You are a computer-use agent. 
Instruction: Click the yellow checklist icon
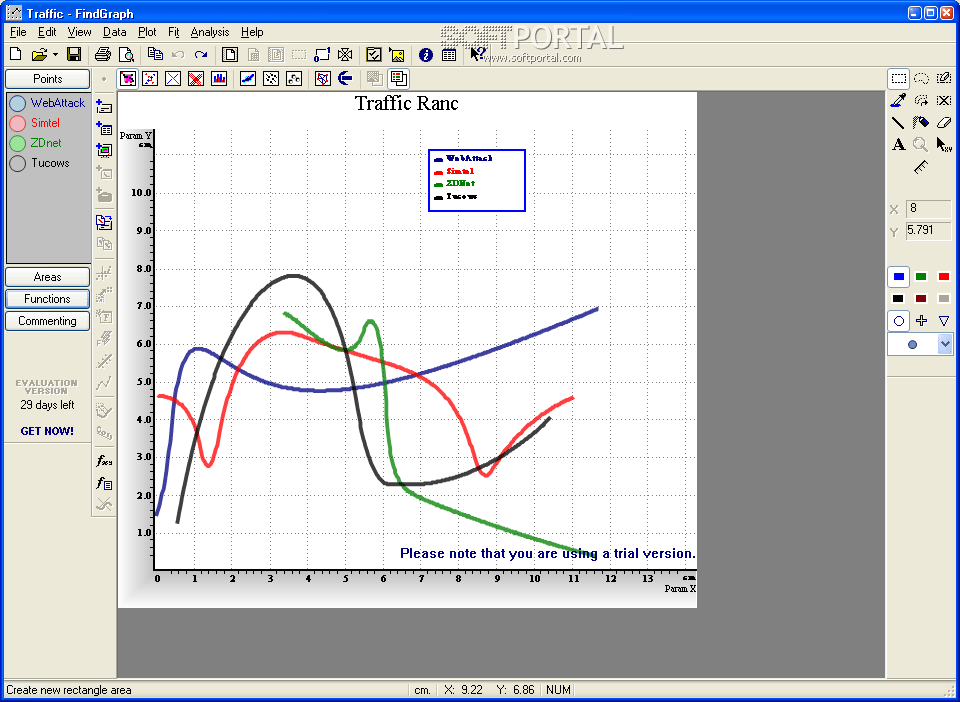373,55
